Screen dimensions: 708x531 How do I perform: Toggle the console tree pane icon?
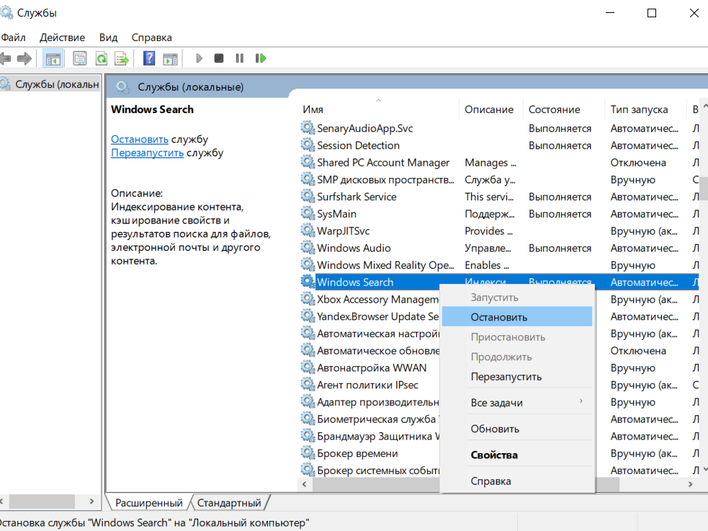pos(53,59)
